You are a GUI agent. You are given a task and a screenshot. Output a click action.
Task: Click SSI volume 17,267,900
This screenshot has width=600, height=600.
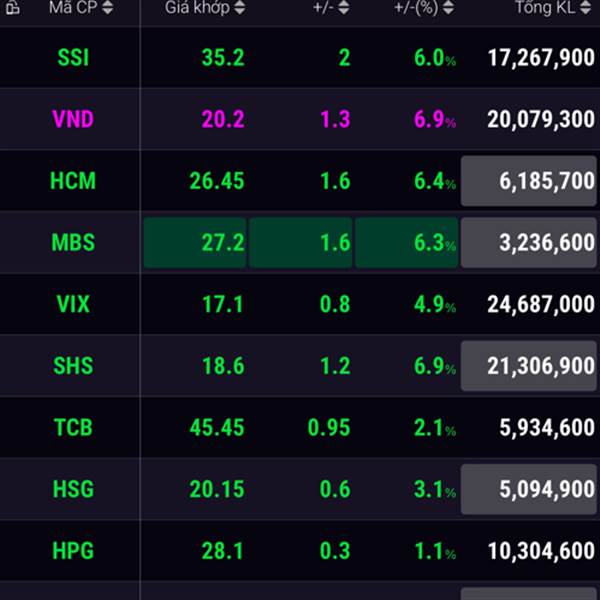coord(541,58)
